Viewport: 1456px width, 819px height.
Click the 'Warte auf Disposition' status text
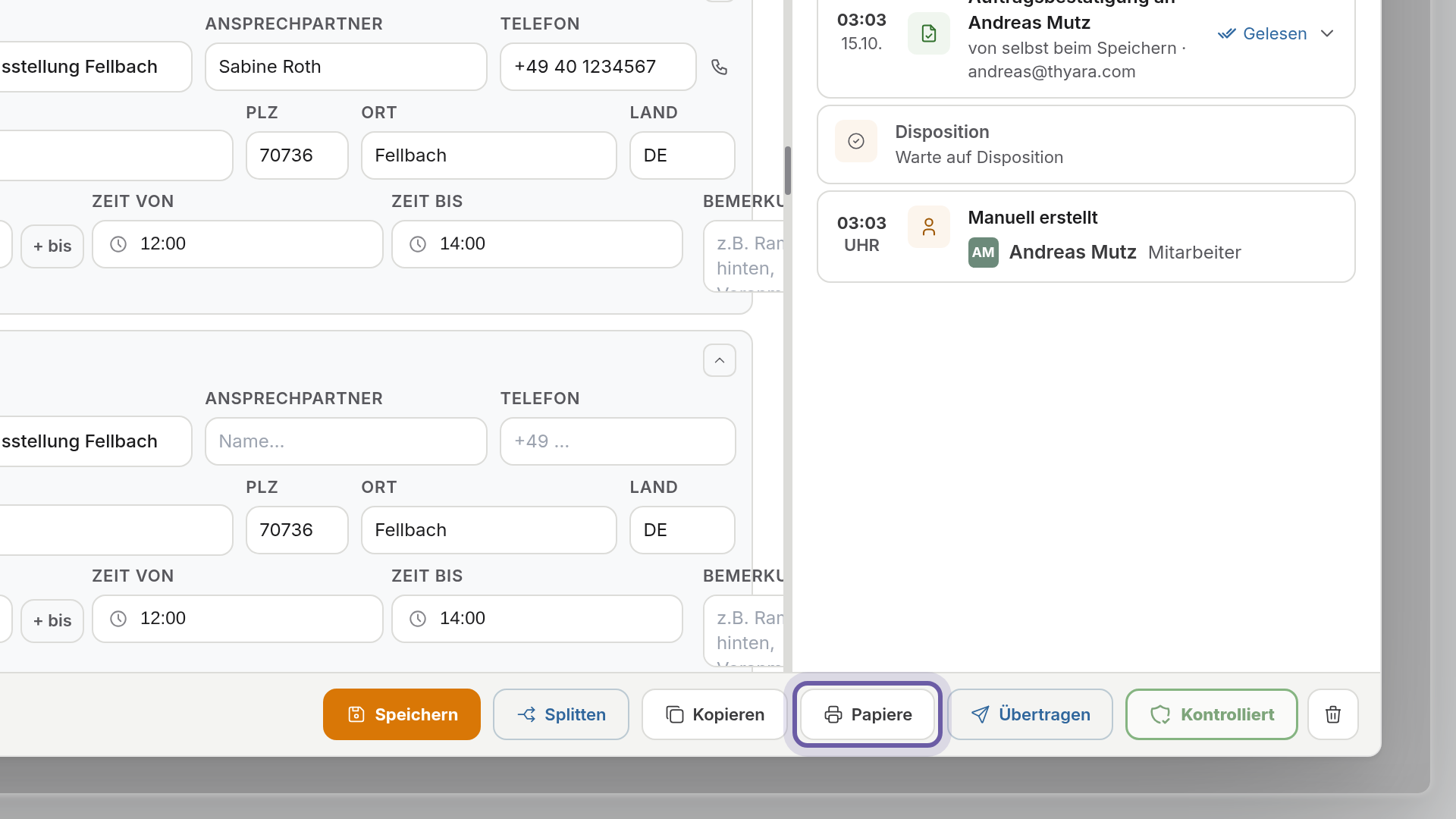point(979,158)
